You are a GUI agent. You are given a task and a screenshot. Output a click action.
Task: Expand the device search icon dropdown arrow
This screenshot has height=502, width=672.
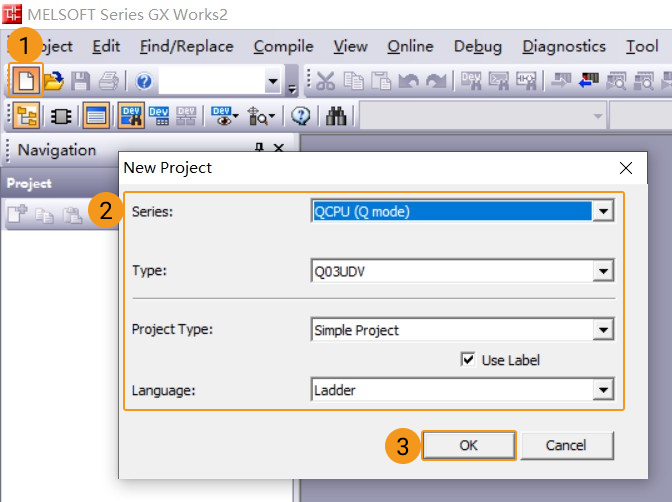pos(272,116)
